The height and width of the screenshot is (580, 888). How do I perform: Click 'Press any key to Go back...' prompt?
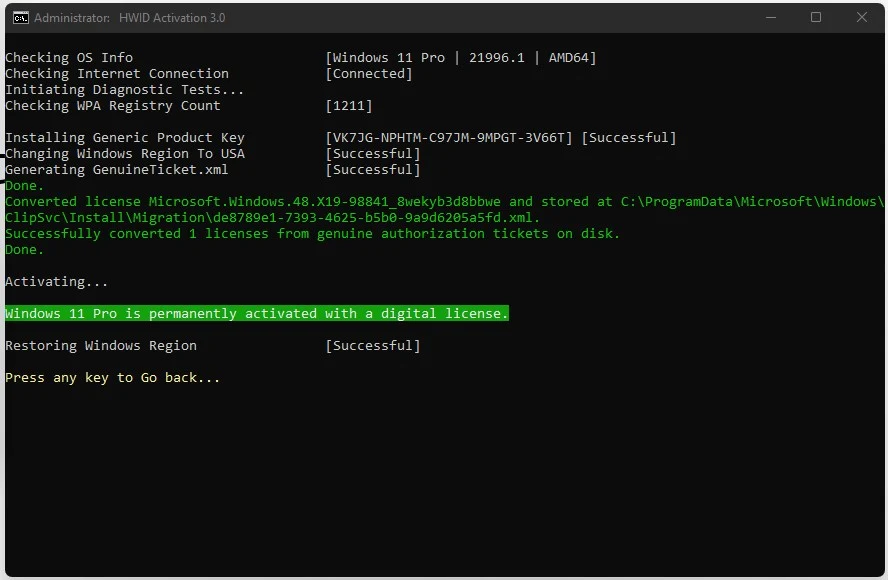113,378
